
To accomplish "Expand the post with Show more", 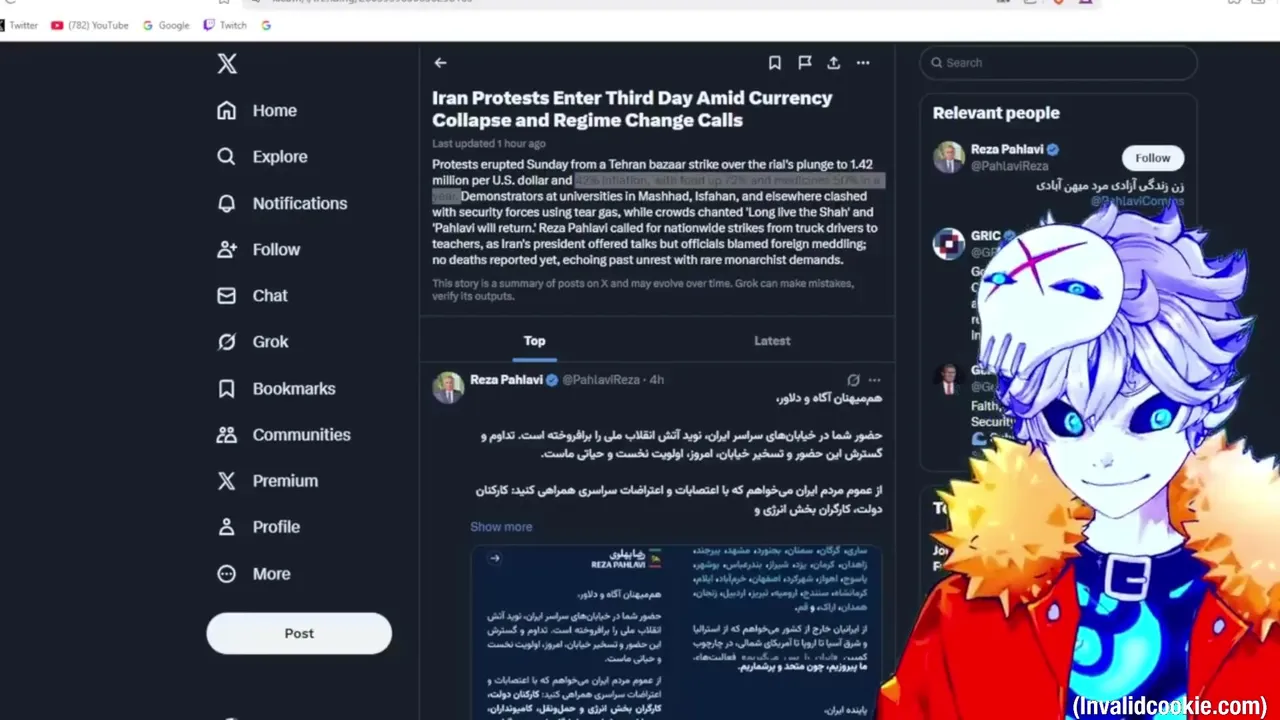I will coord(501,527).
